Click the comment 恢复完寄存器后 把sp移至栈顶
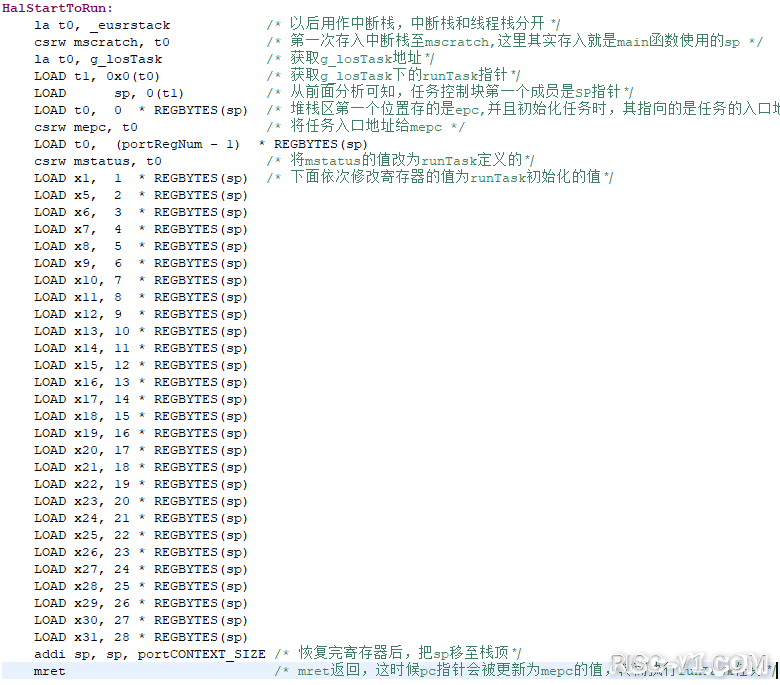 (x=398, y=653)
